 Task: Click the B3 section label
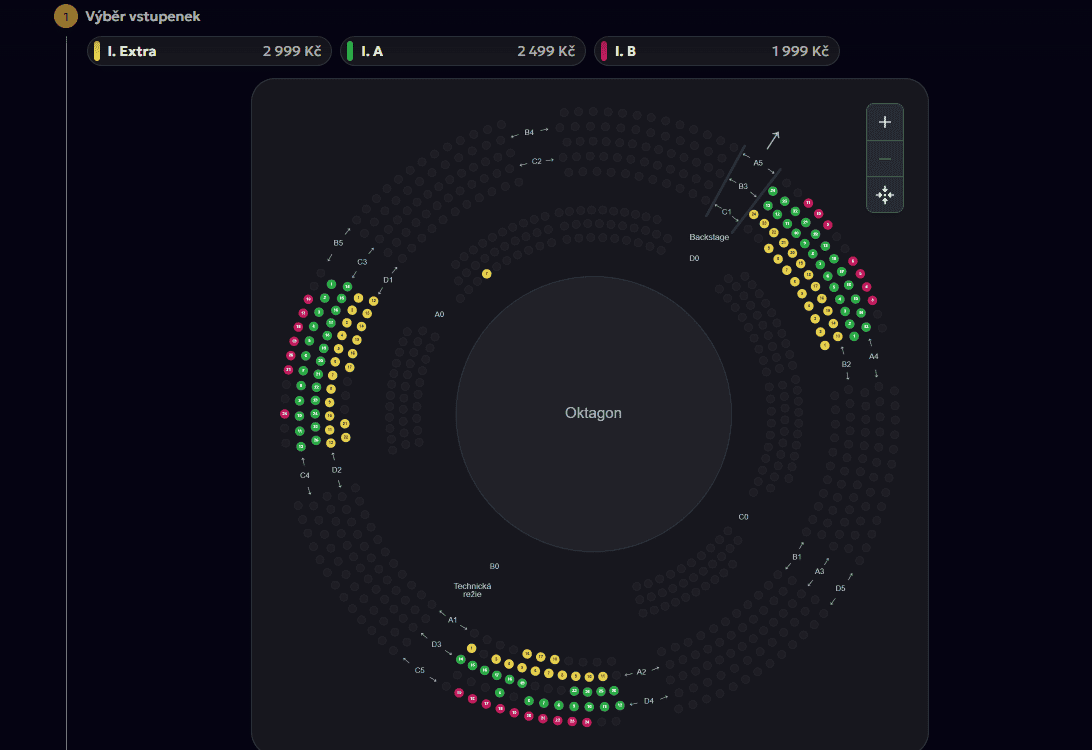click(x=743, y=187)
